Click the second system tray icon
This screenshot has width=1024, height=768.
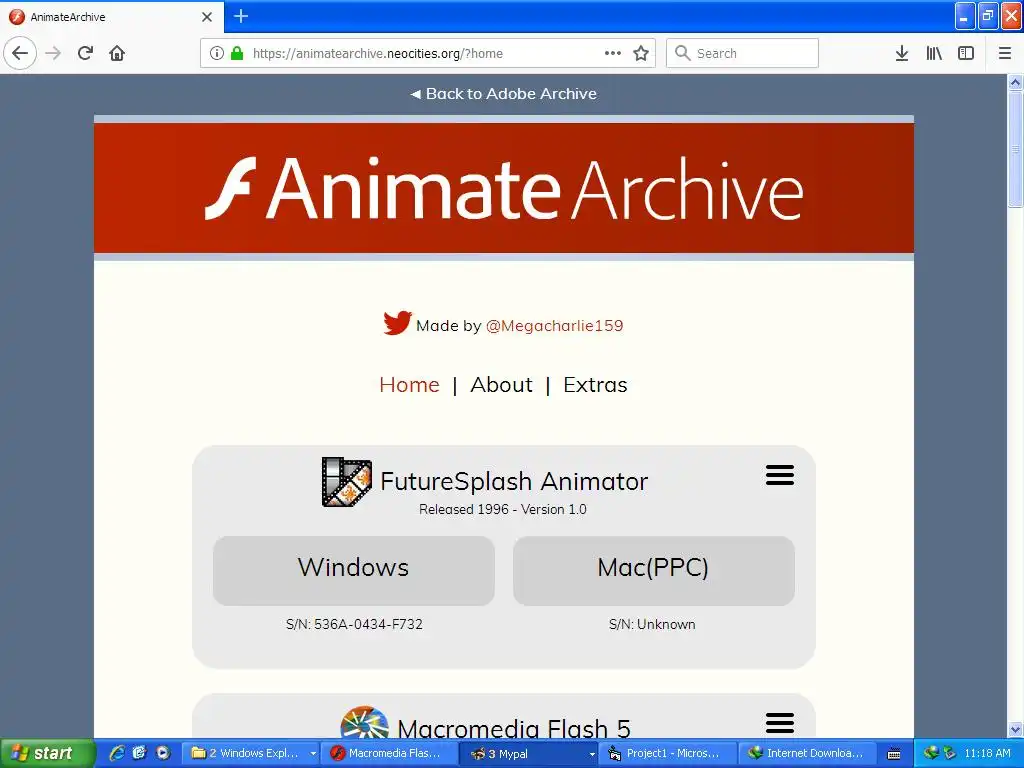pos(949,753)
